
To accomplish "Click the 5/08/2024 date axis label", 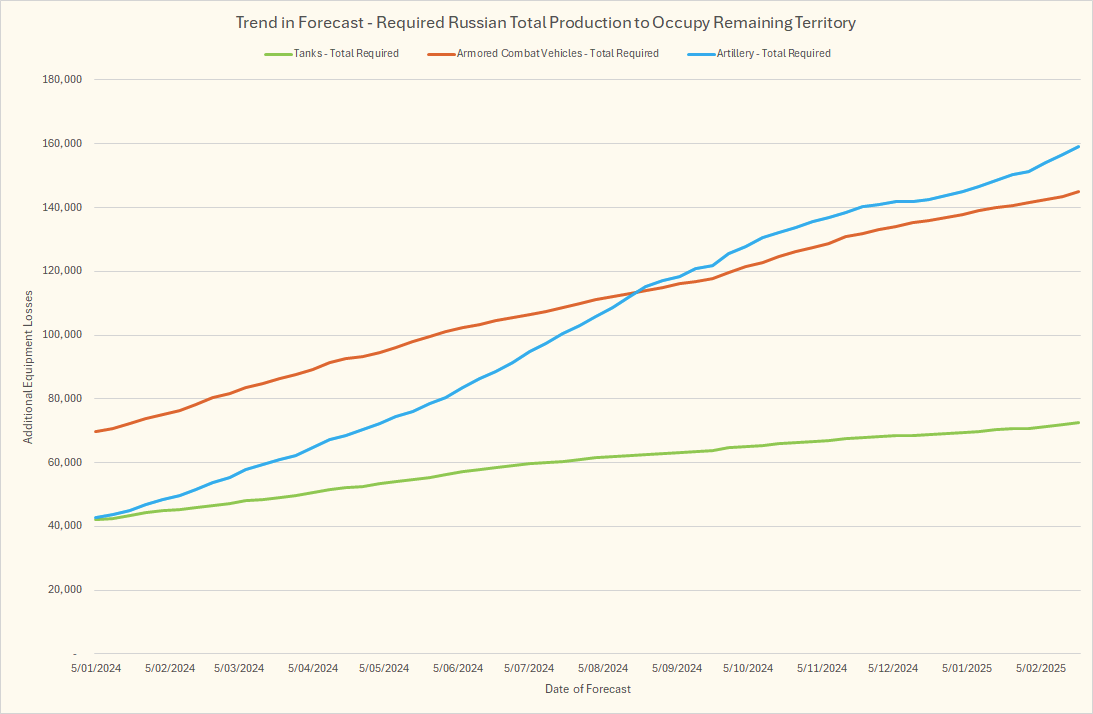I will 602,667.
